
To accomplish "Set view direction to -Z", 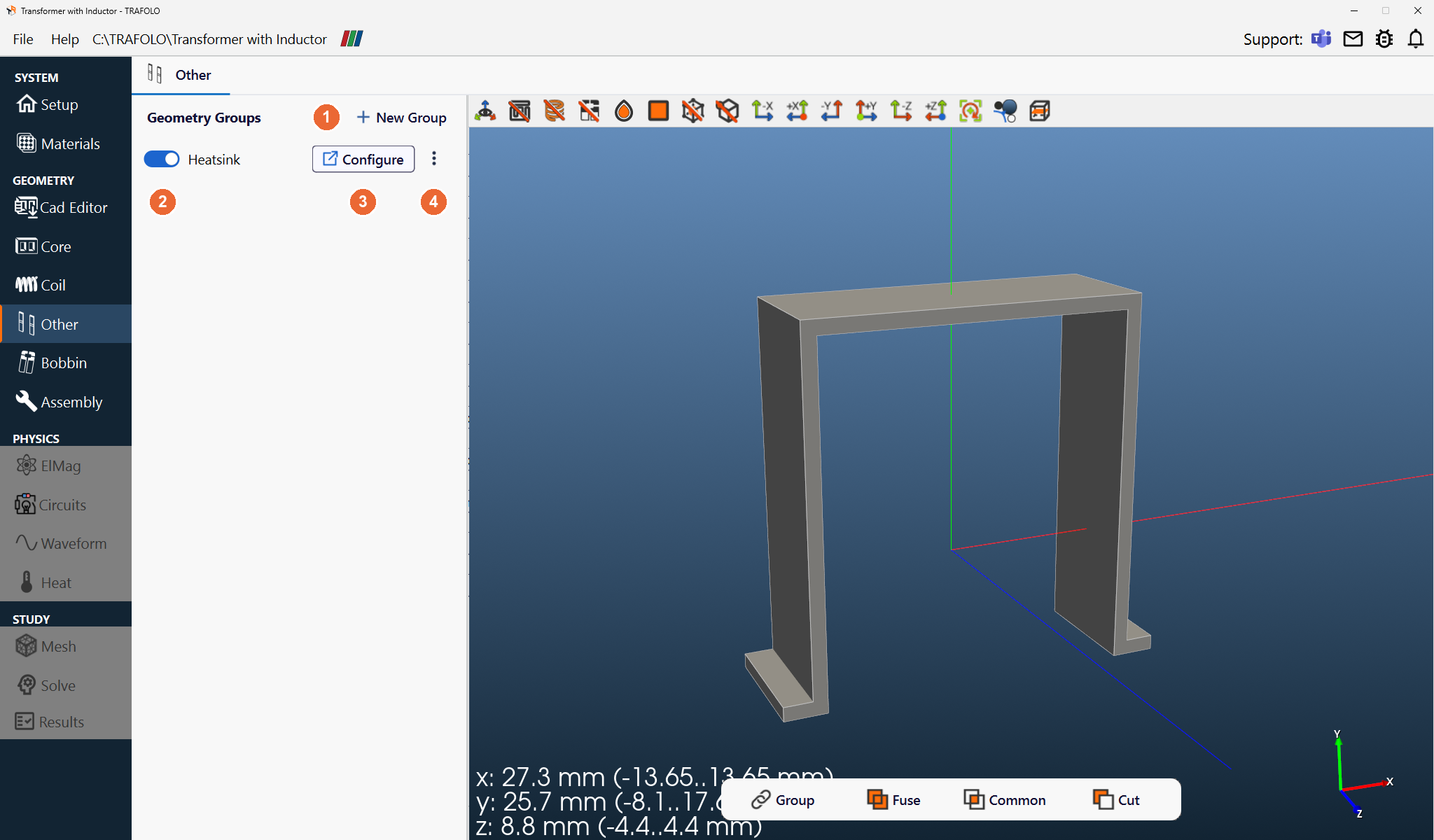I will [x=901, y=111].
